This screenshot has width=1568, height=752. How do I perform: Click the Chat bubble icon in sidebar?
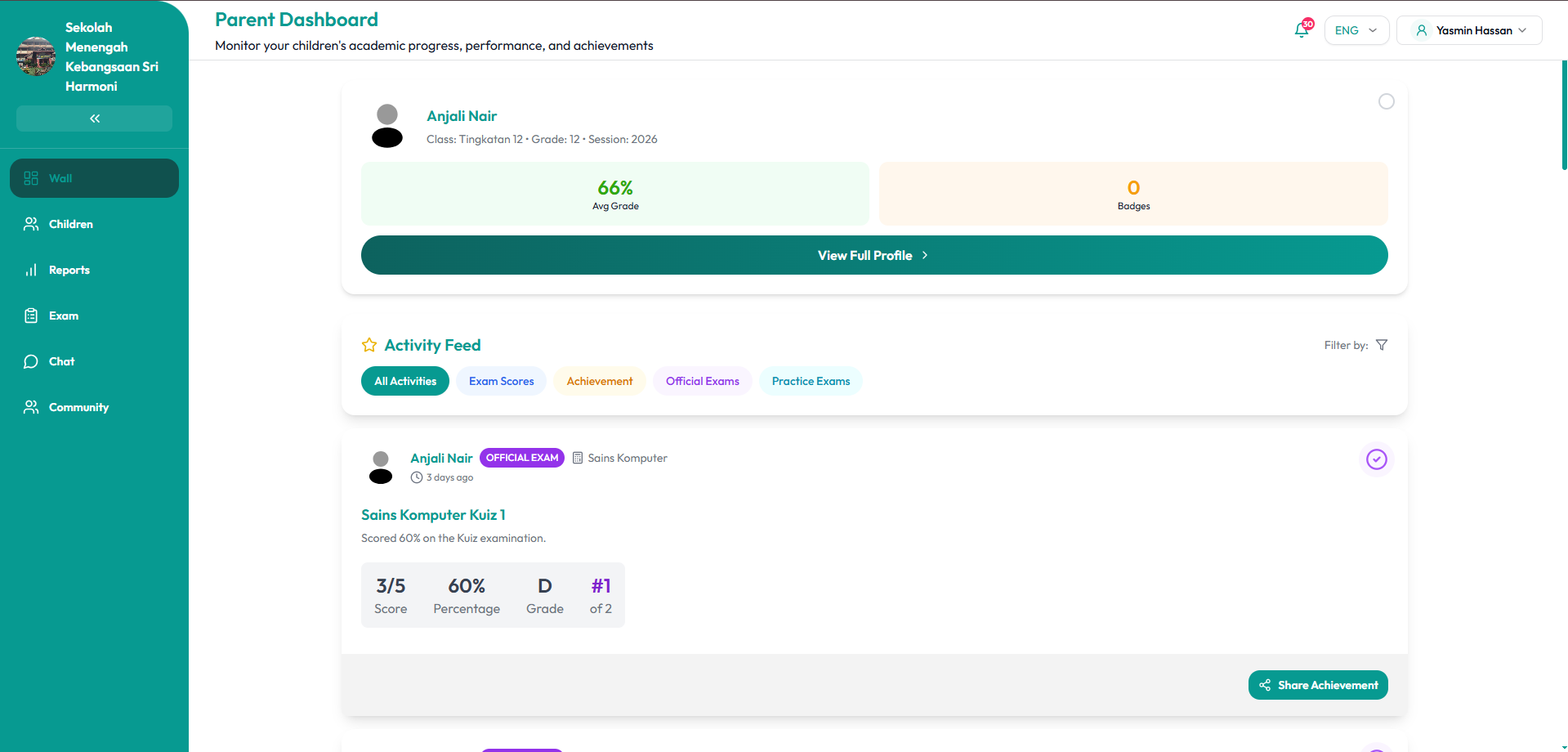point(31,361)
